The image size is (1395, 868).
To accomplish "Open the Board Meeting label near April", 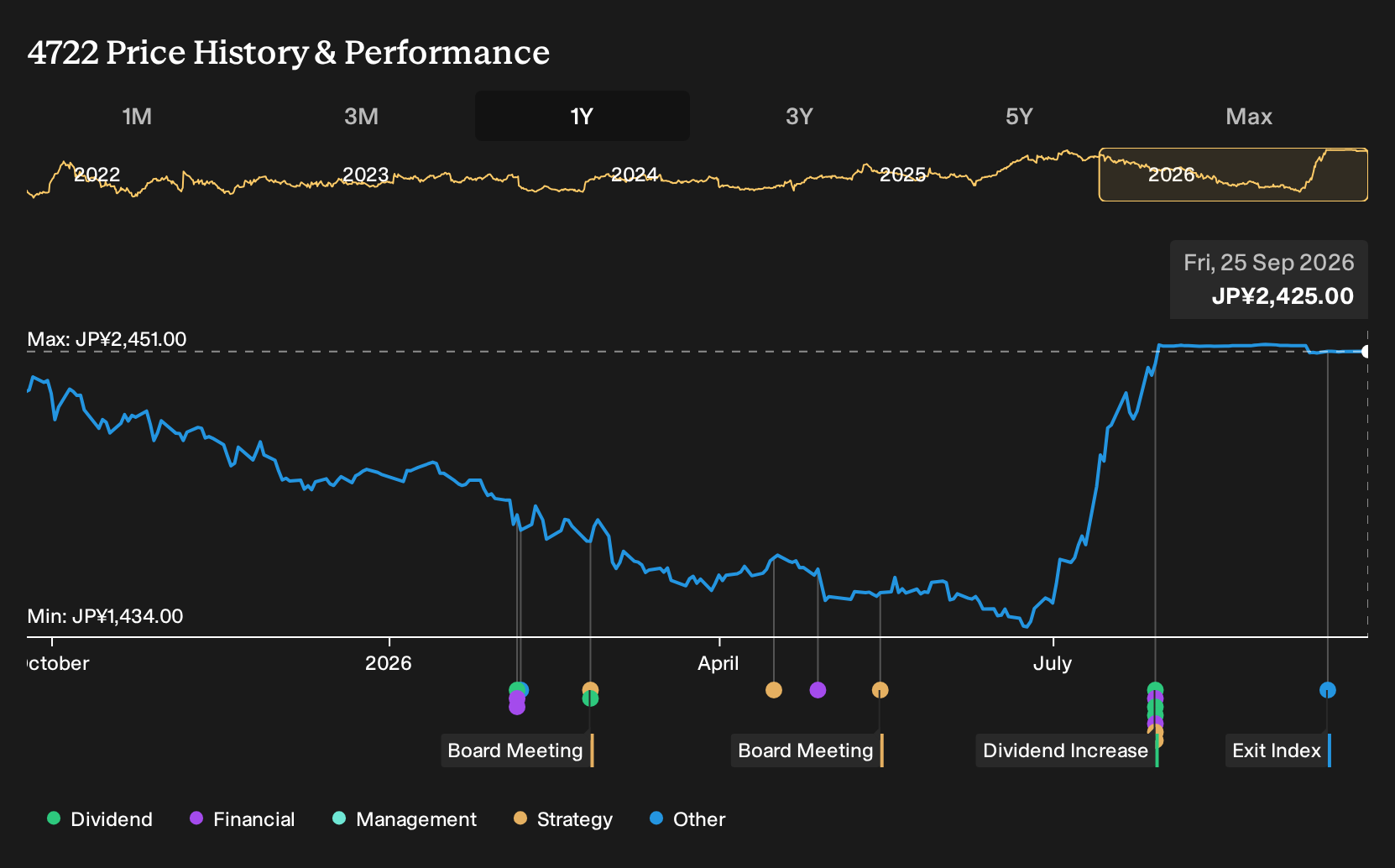I will click(x=807, y=750).
